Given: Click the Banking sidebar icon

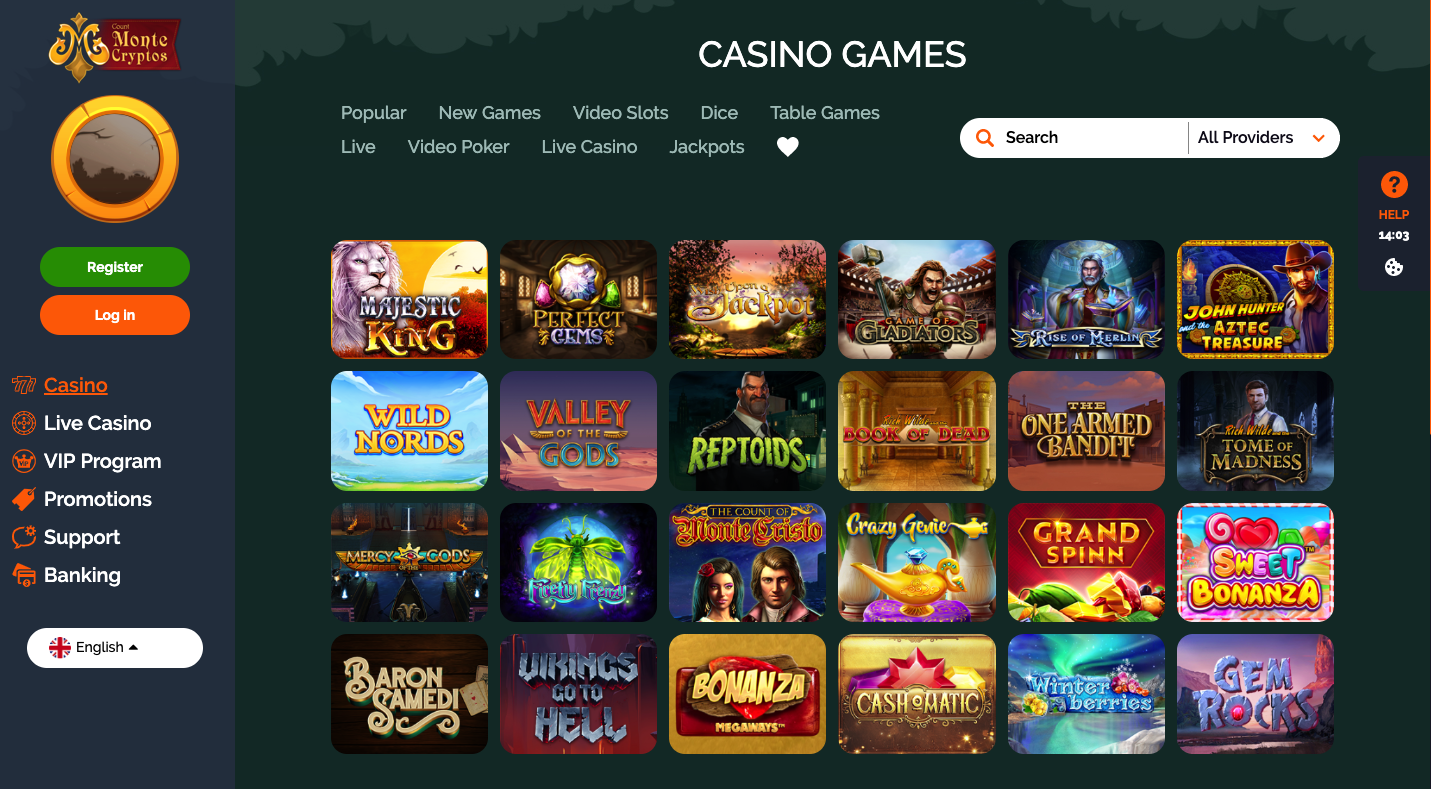Looking at the screenshot, I should tap(23, 575).
